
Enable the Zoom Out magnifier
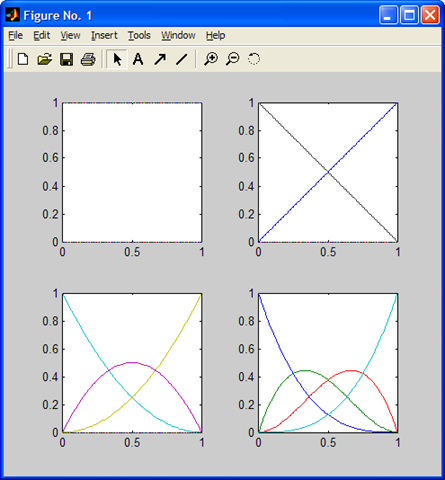coord(232,59)
